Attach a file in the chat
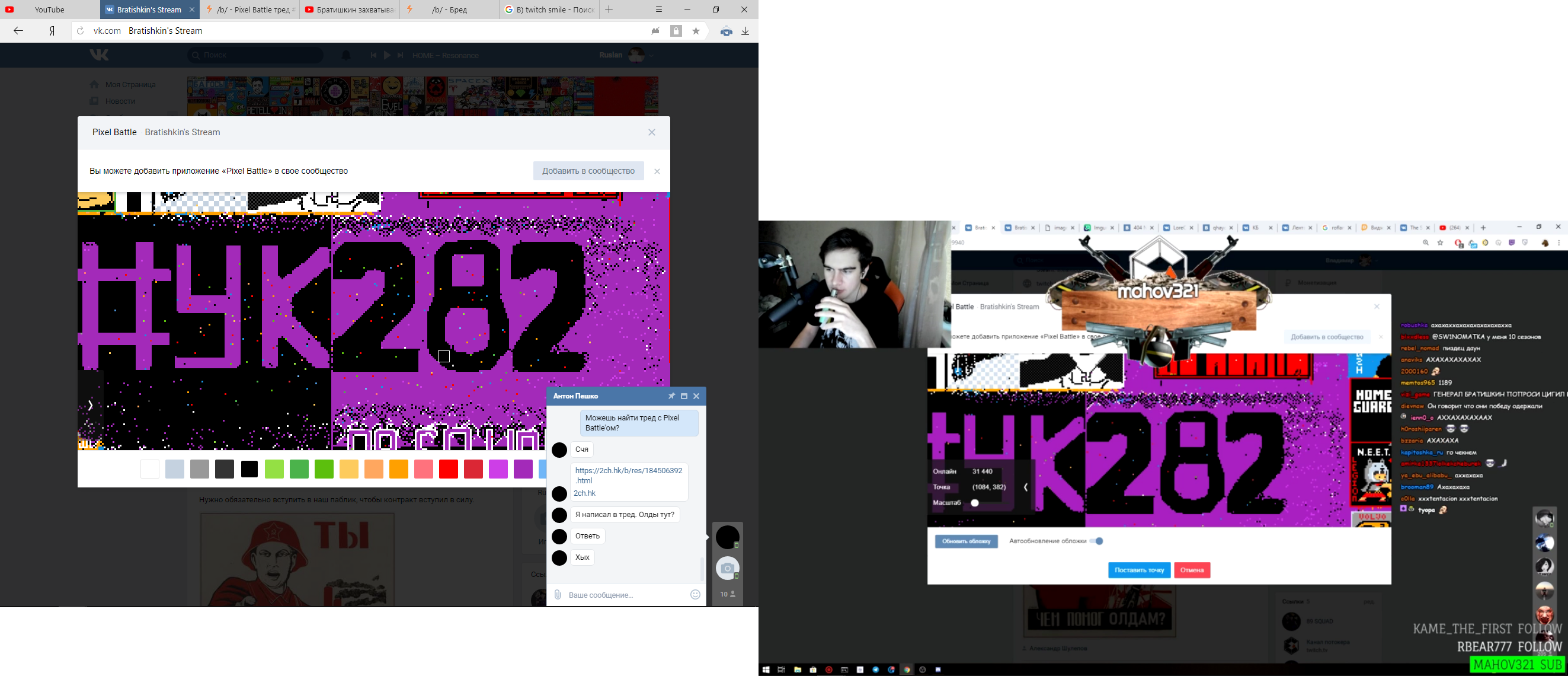This screenshot has width=1568, height=676. coord(557,594)
